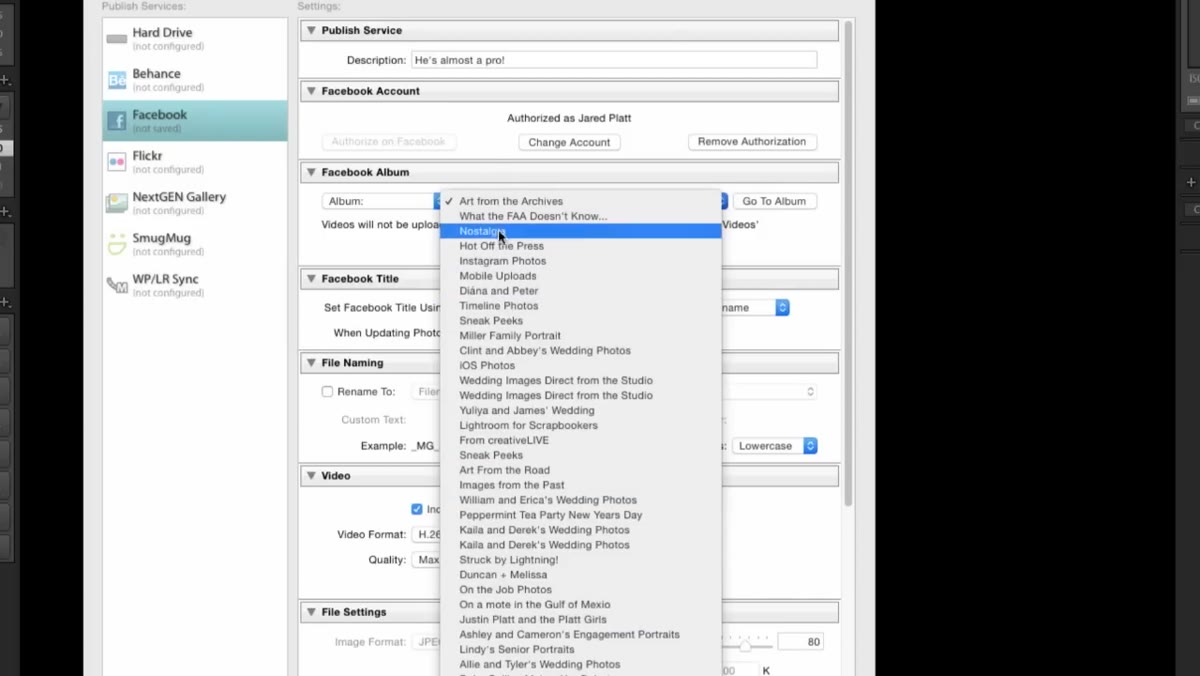Screen dimensions: 1200x676
Task: Select the SmugMug (not configured) service row
Action: [195, 244]
